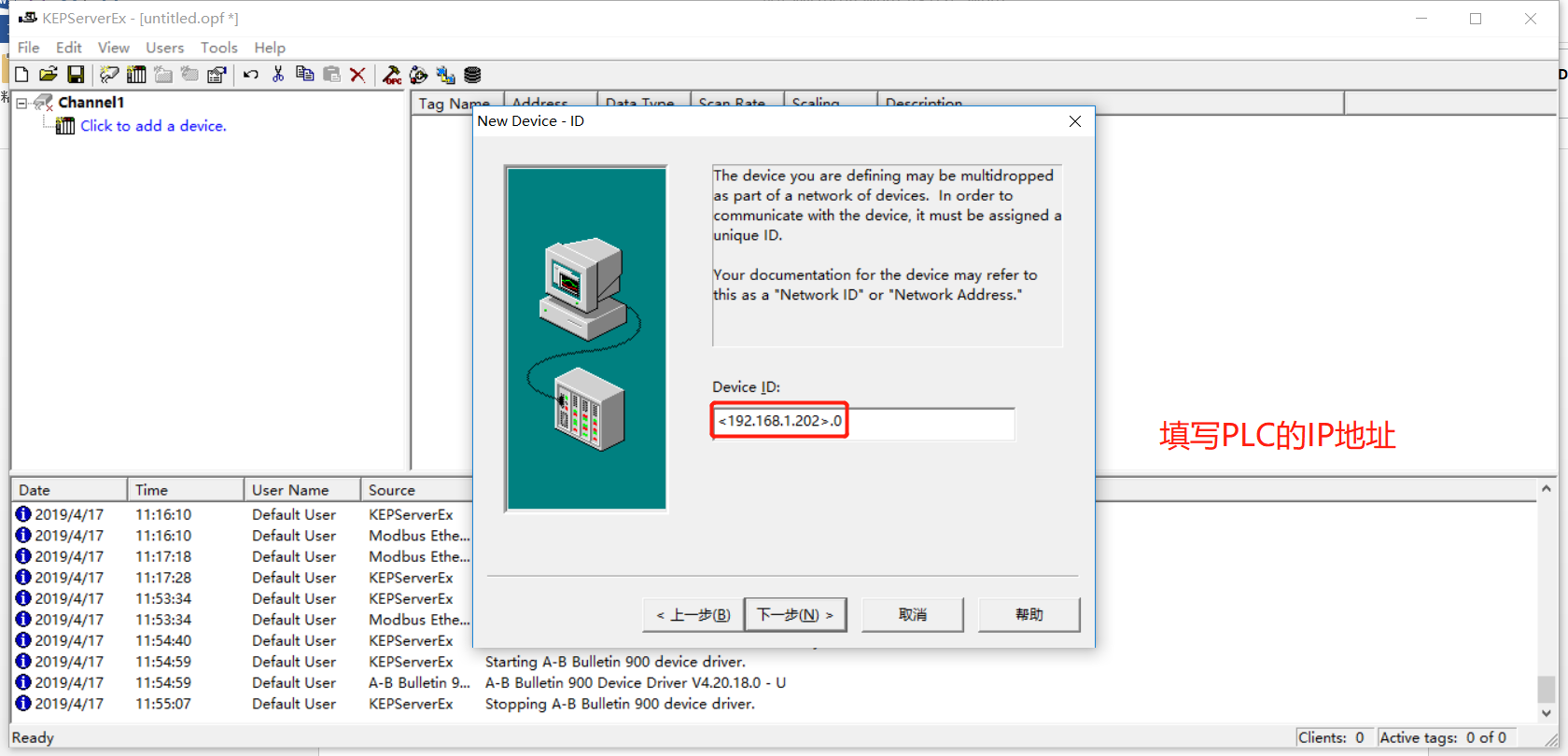Sort event log by User Name column header
1568x756 pixels.
click(302, 490)
